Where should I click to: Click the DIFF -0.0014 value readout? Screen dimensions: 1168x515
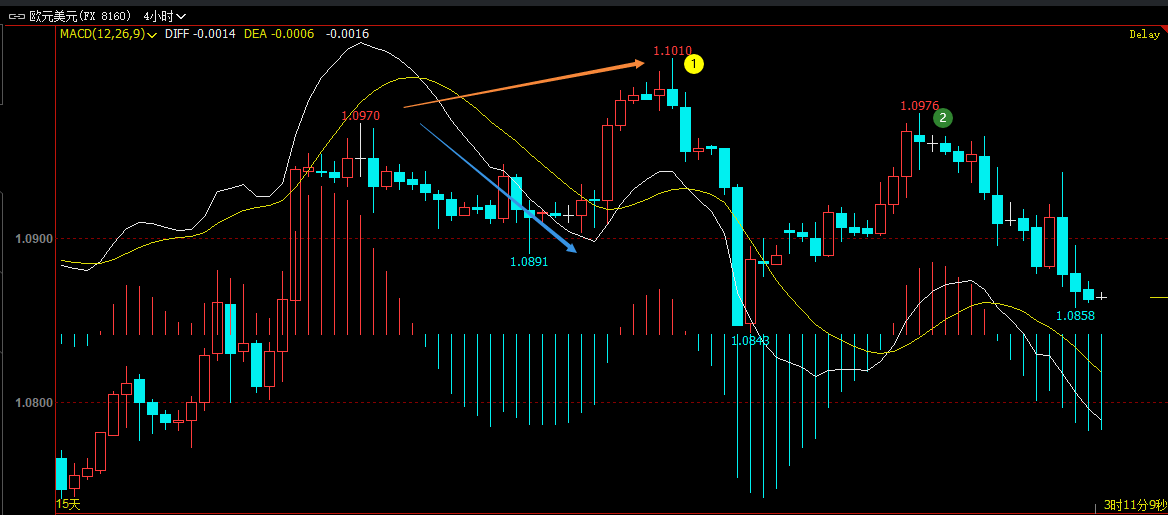pos(200,34)
